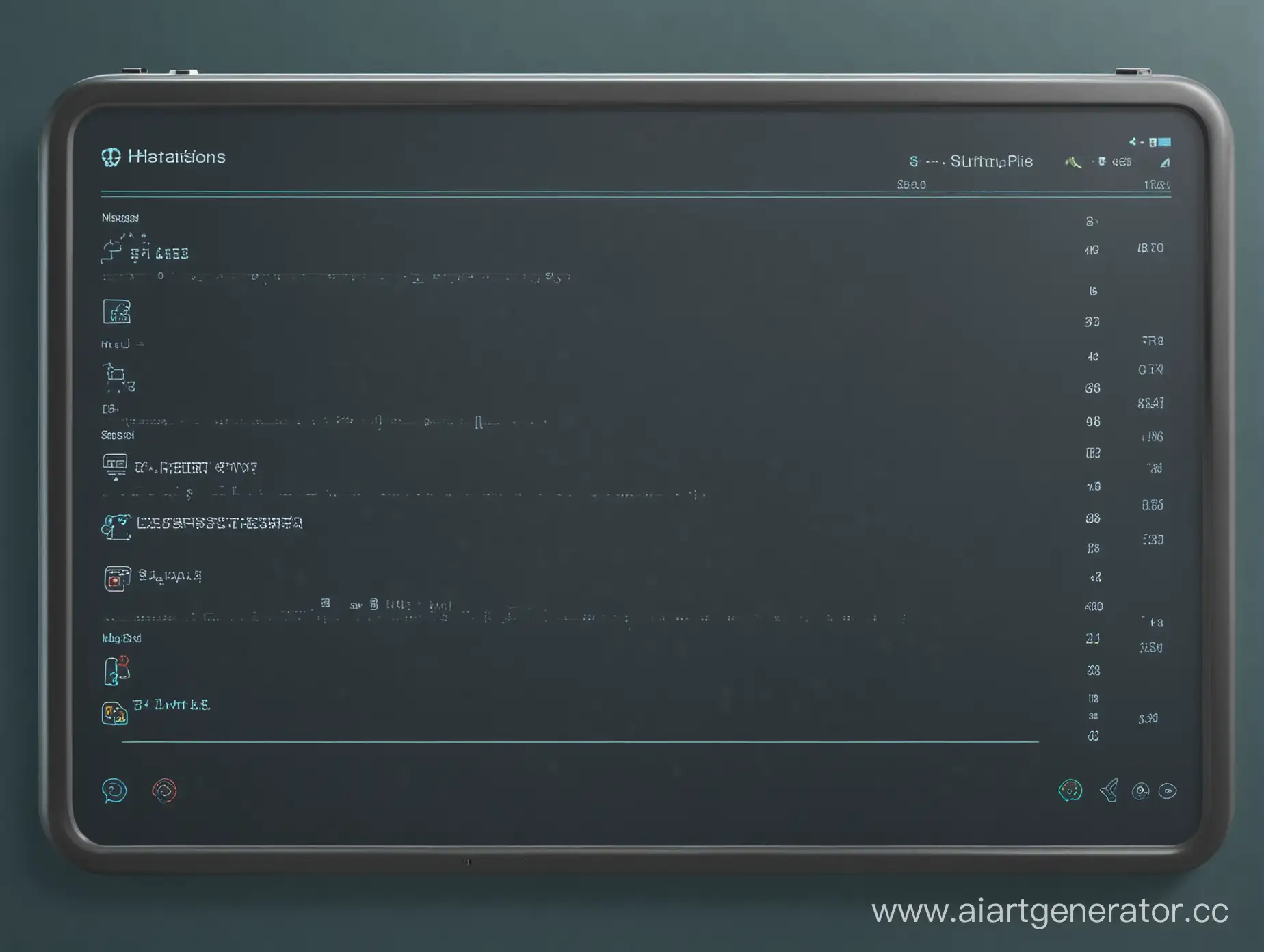The height and width of the screenshot is (952, 1264).
Task: Select the crop-frame icon below Hteu label
Action: coord(118,378)
